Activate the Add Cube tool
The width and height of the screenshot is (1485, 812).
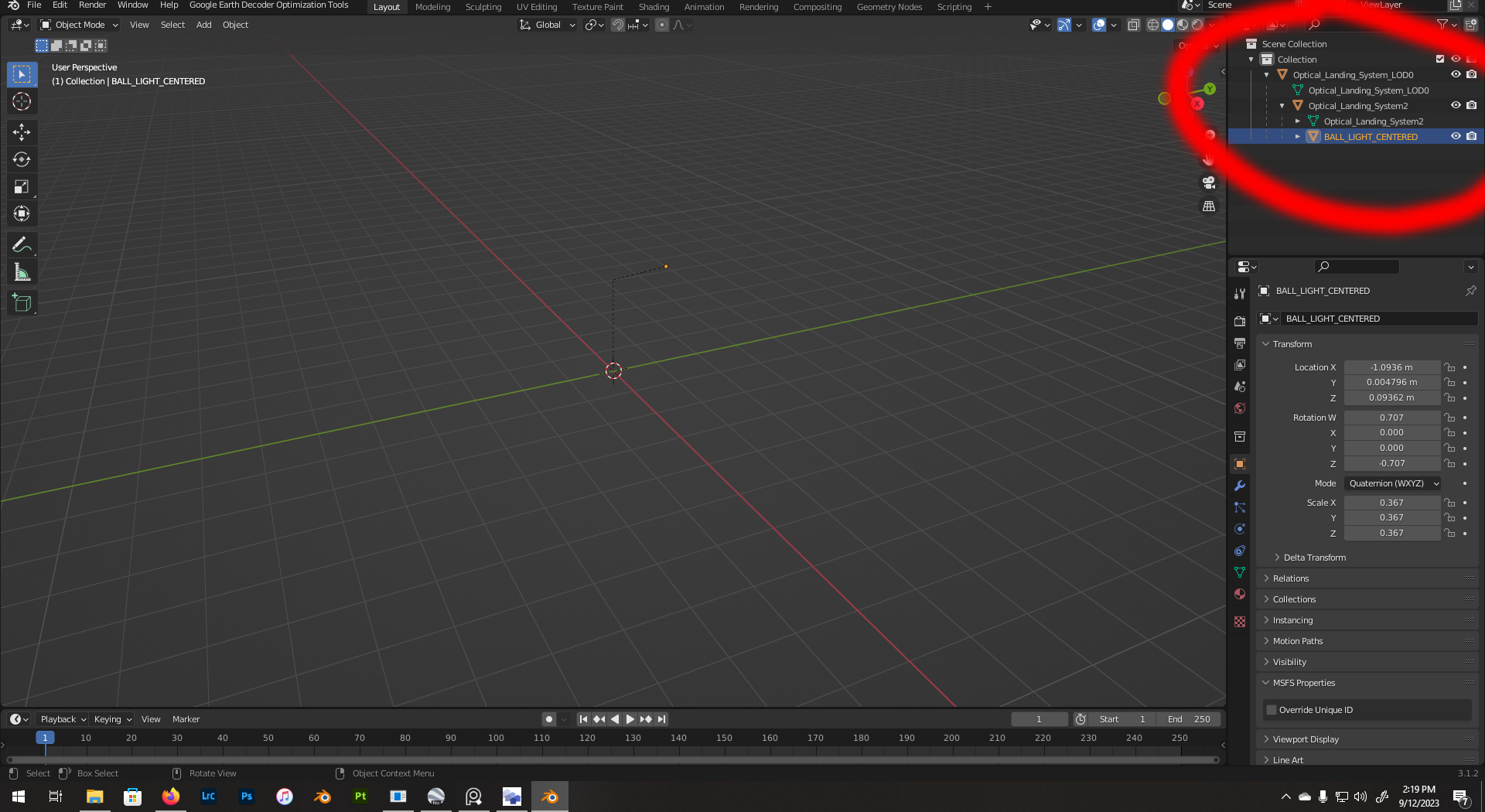point(22,303)
